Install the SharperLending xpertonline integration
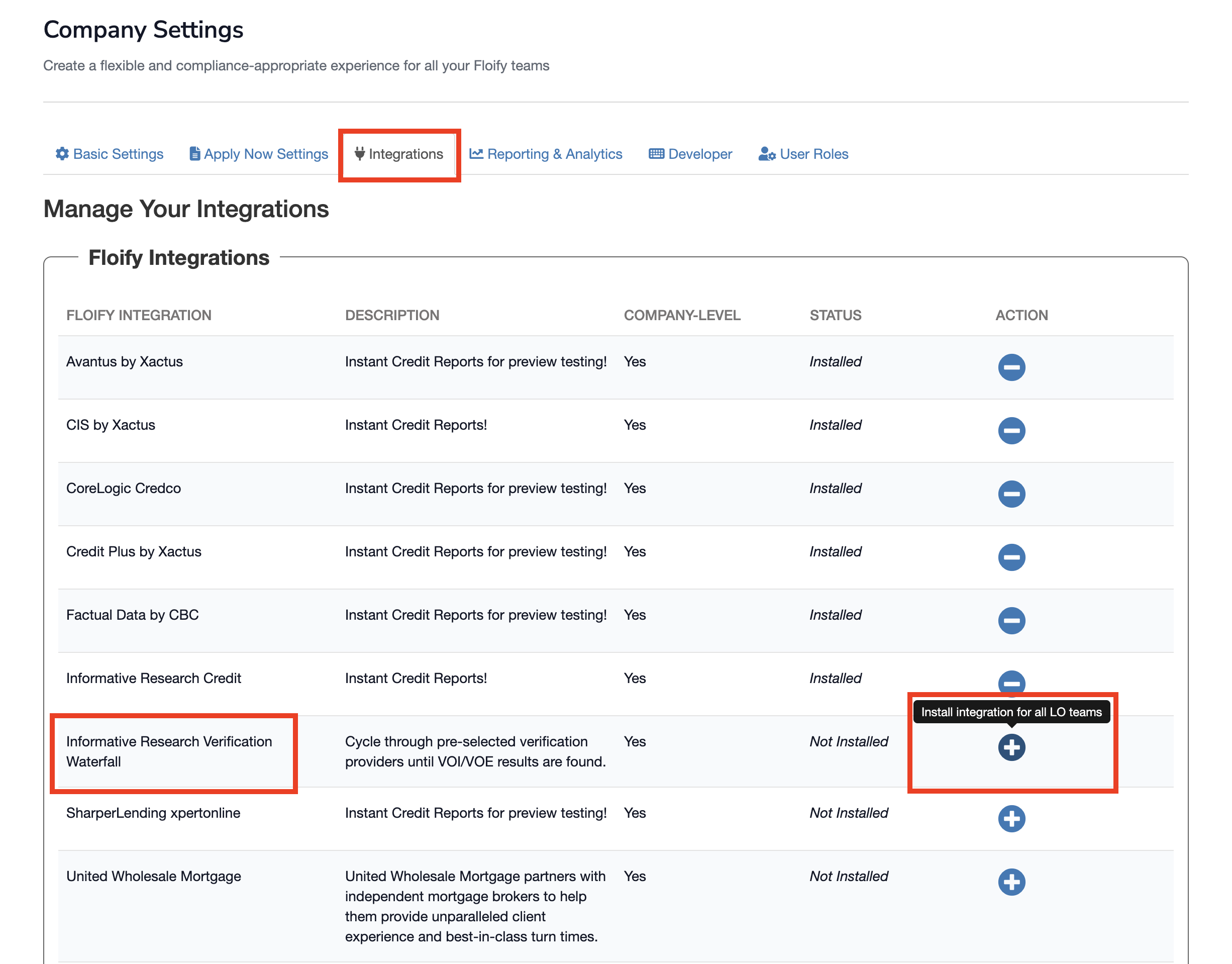 click(x=1011, y=818)
